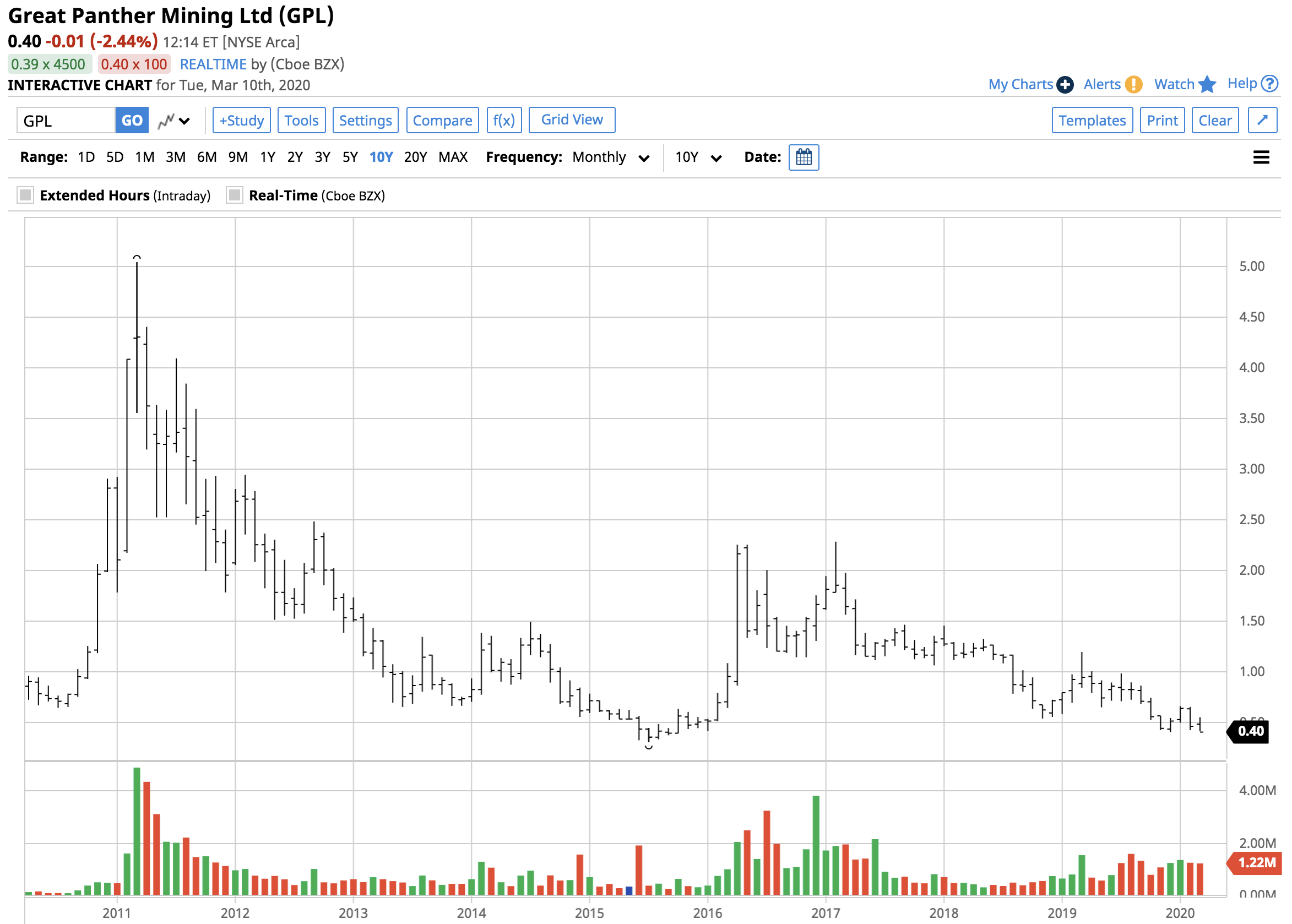Open the date calendar picker icon
This screenshot has height=924, width=1292.
804,157
